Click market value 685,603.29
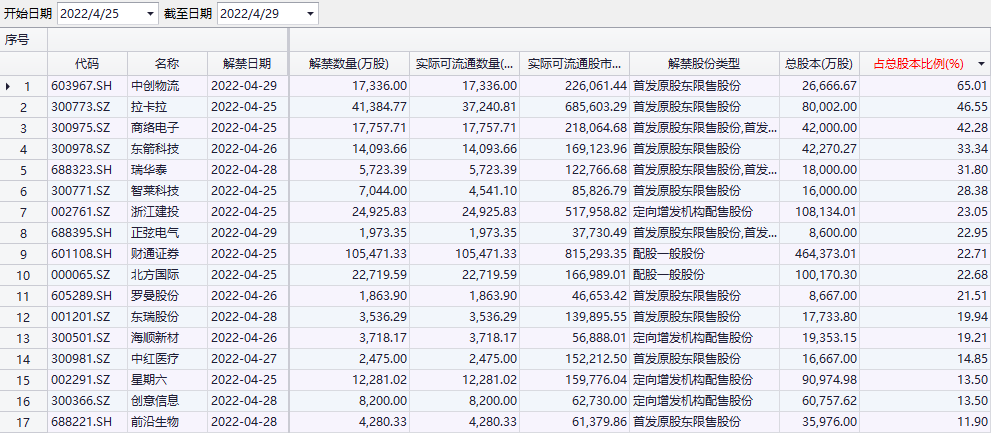Image resolution: width=991 pixels, height=433 pixels. click(x=597, y=107)
